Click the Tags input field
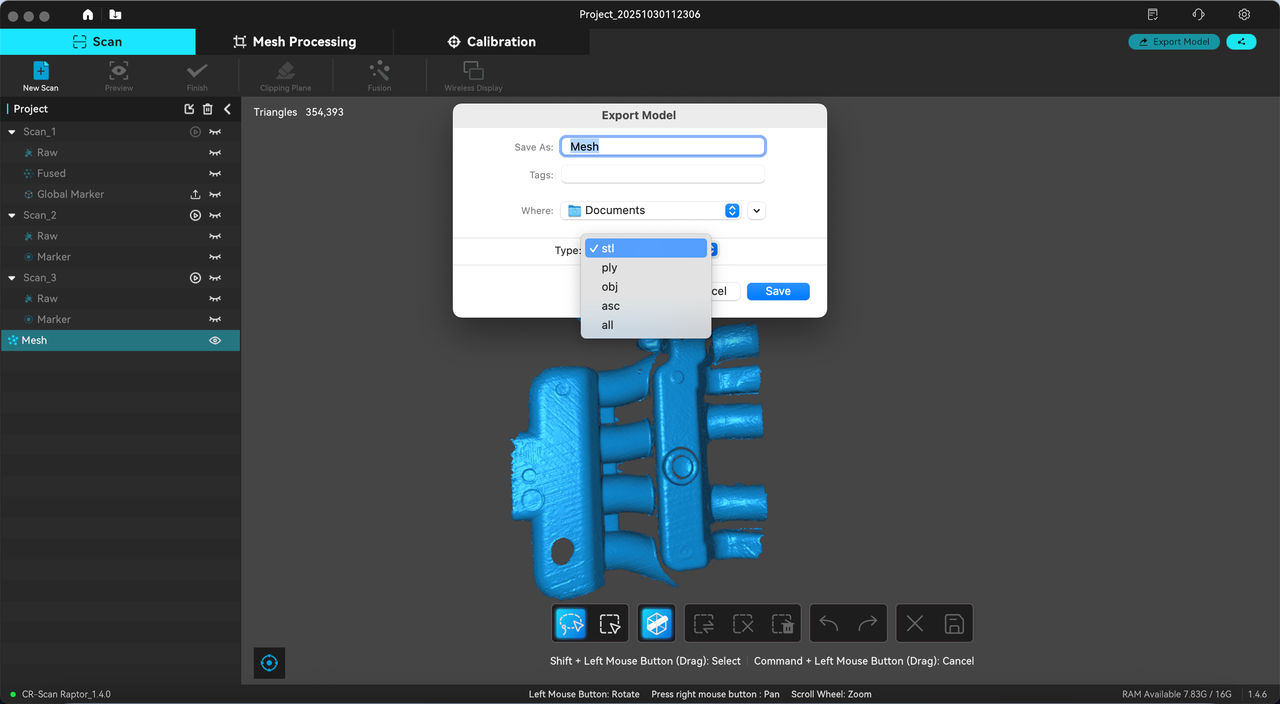 click(662, 175)
